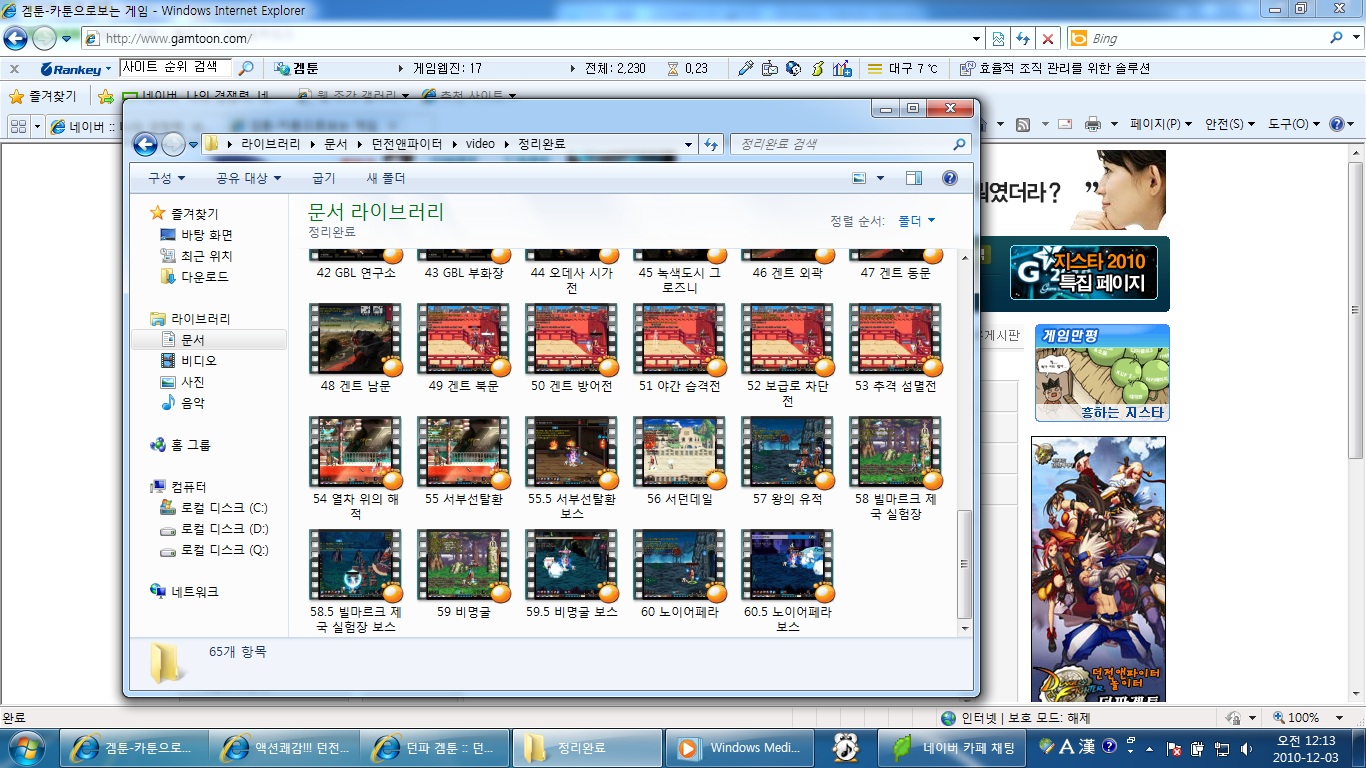Expand the 구성 menu dropdown
Viewport: 1366px width, 768px height.
point(166,178)
